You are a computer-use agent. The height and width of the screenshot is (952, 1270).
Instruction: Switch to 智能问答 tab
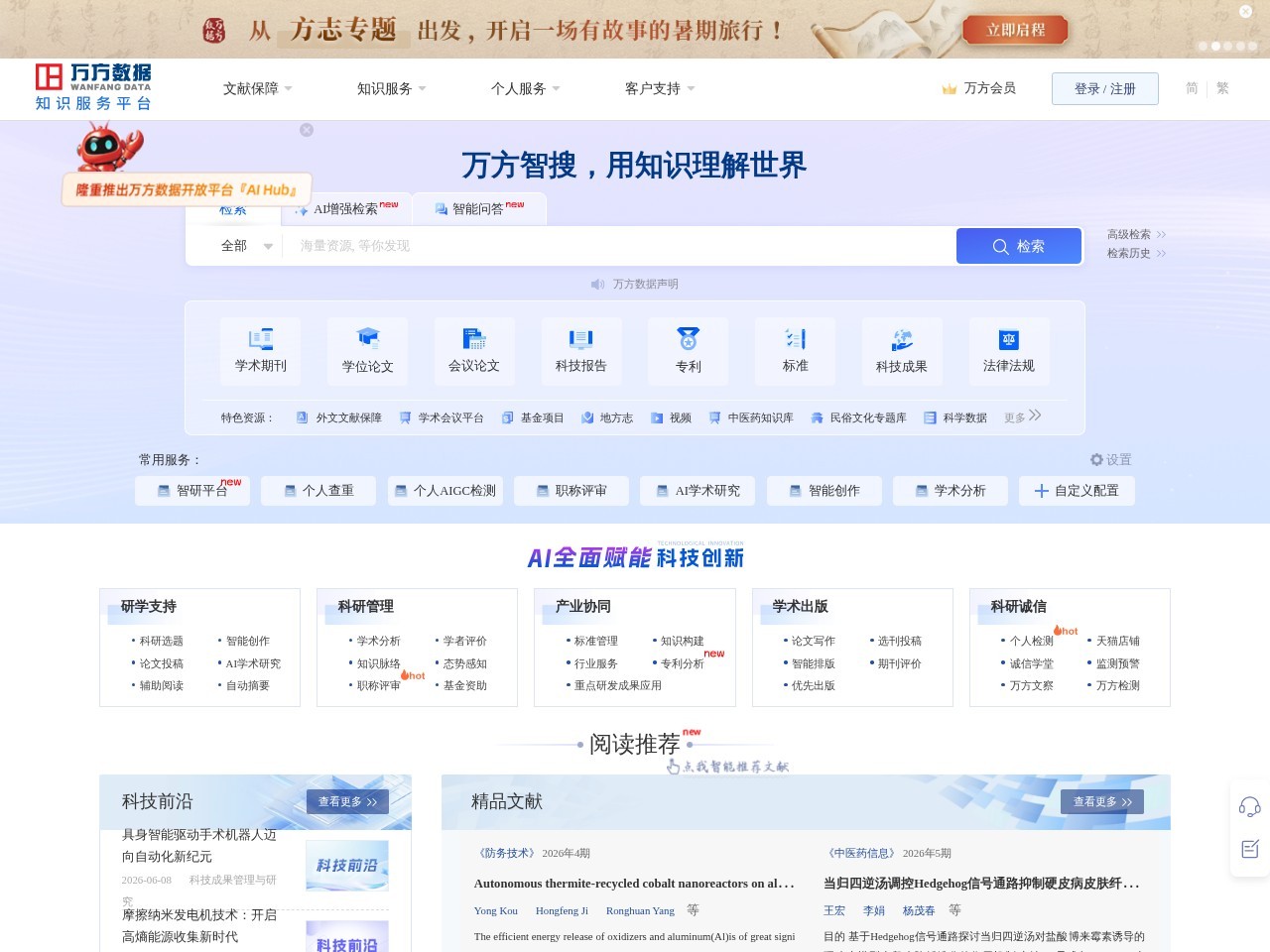coord(479,209)
